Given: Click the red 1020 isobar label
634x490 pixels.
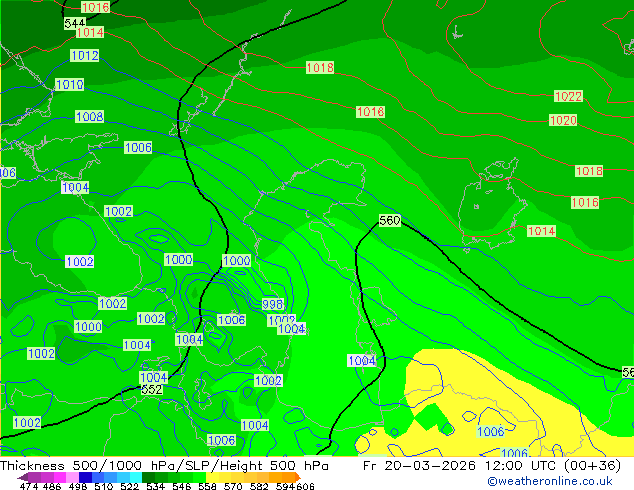Looking at the screenshot, I should pos(563,120).
